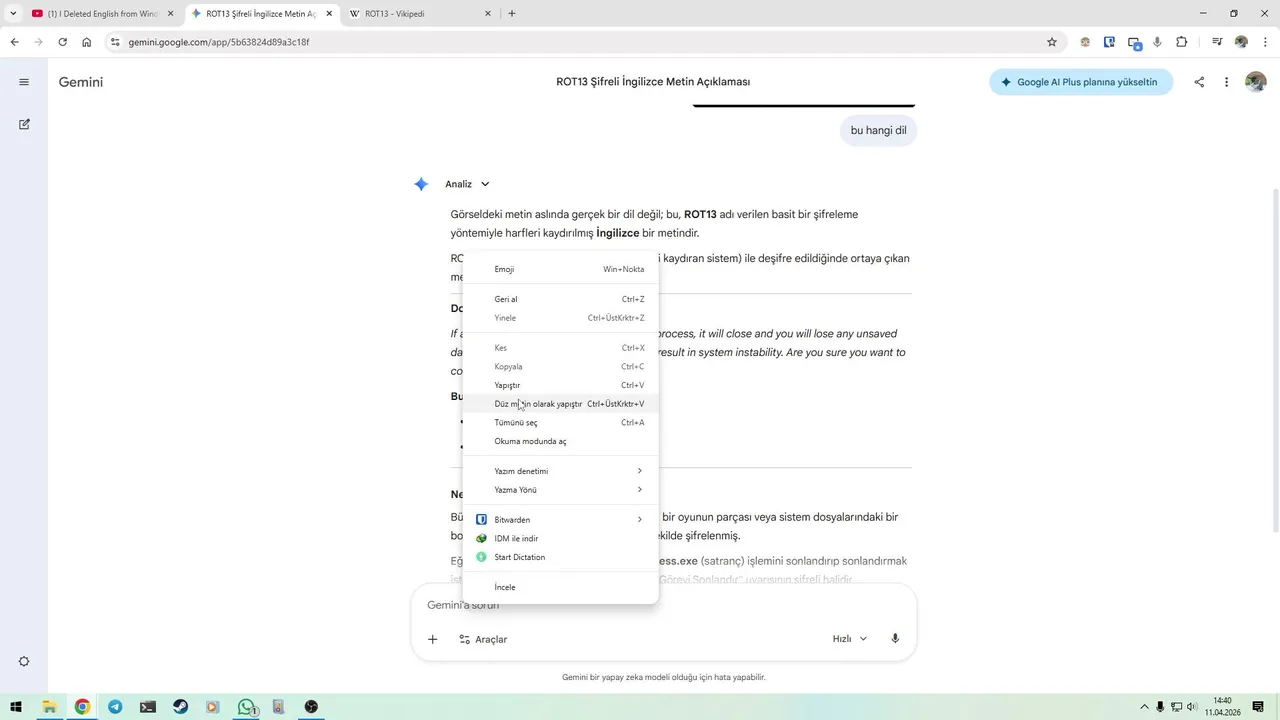Open the Bitwarden extension in Chrome toolbar
Screen dimensions: 1280x720
point(1109,42)
